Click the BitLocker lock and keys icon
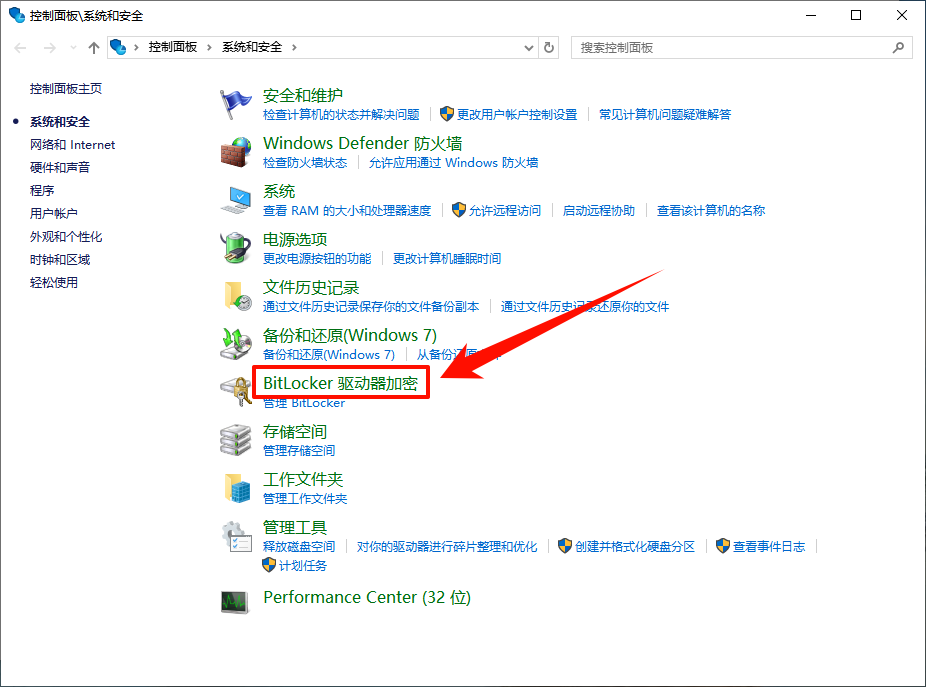This screenshot has height=687, width=926. pyautogui.click(x=235, y=392)
